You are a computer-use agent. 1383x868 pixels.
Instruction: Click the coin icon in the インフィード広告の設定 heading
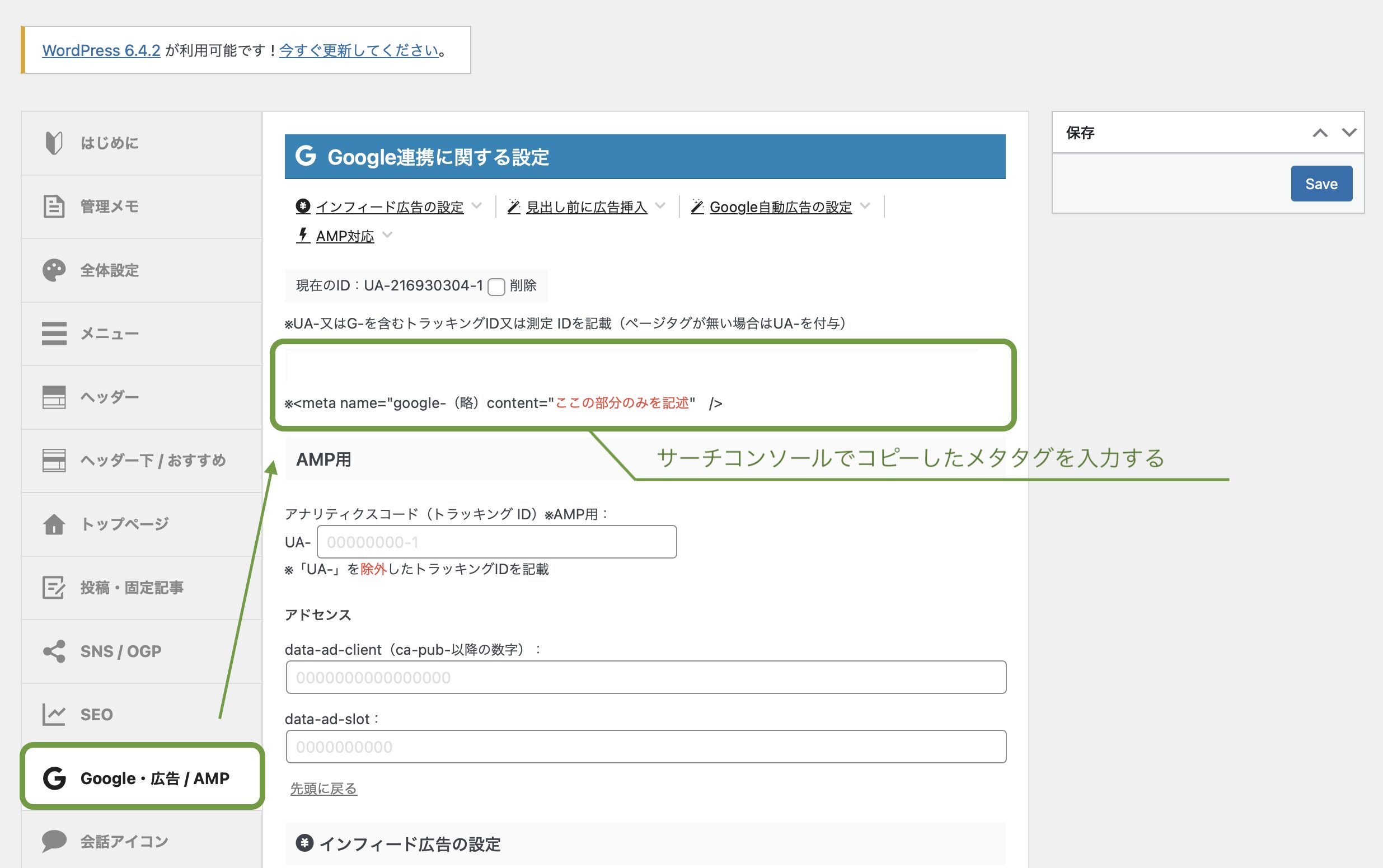coord(304,843)
